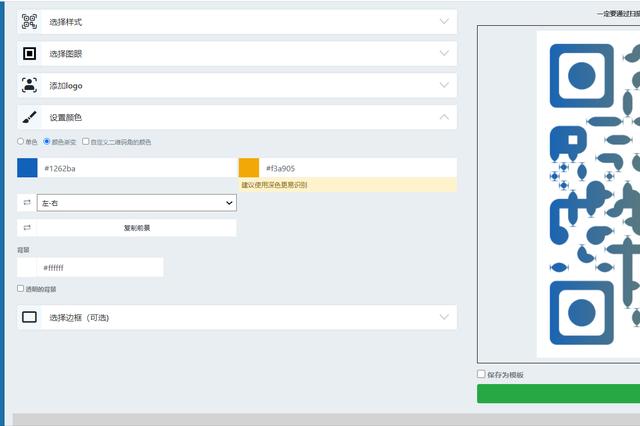Click the #ffffff background input field
640x426 pixels.
100,267
